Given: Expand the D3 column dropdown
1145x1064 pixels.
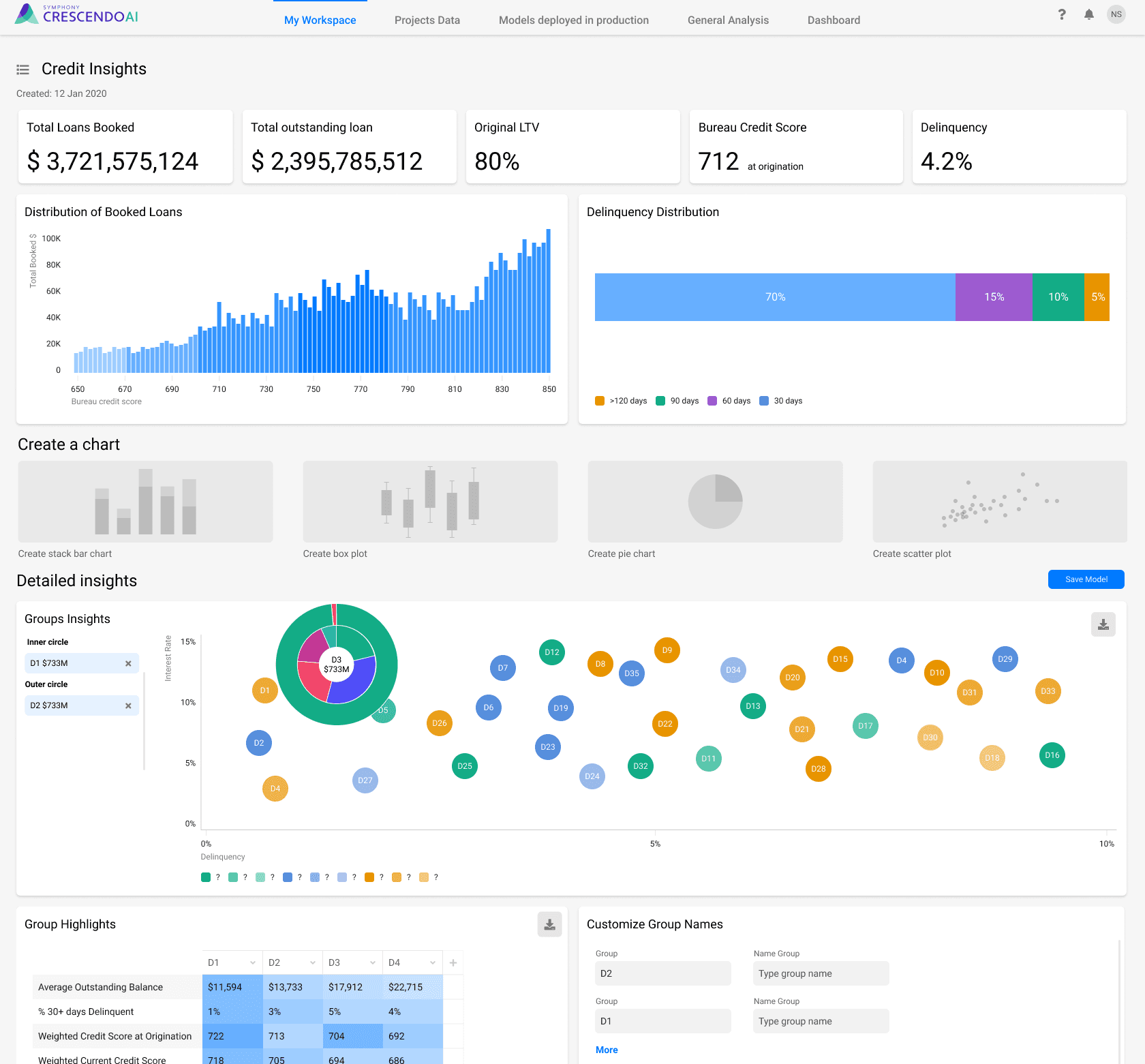Looking at the screenshot, I should [x=373, y=962].
